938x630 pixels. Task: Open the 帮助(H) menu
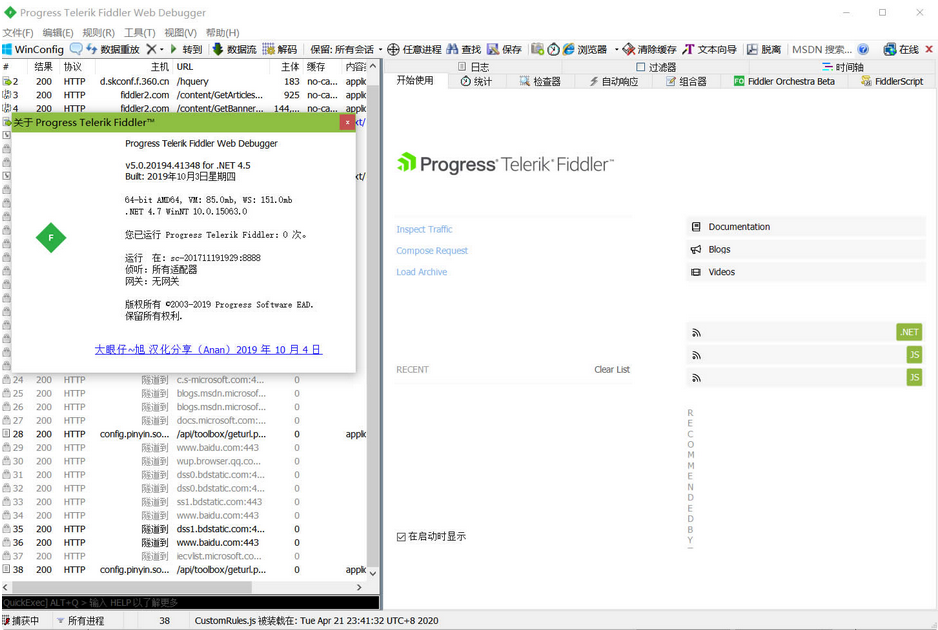(223, 32)
